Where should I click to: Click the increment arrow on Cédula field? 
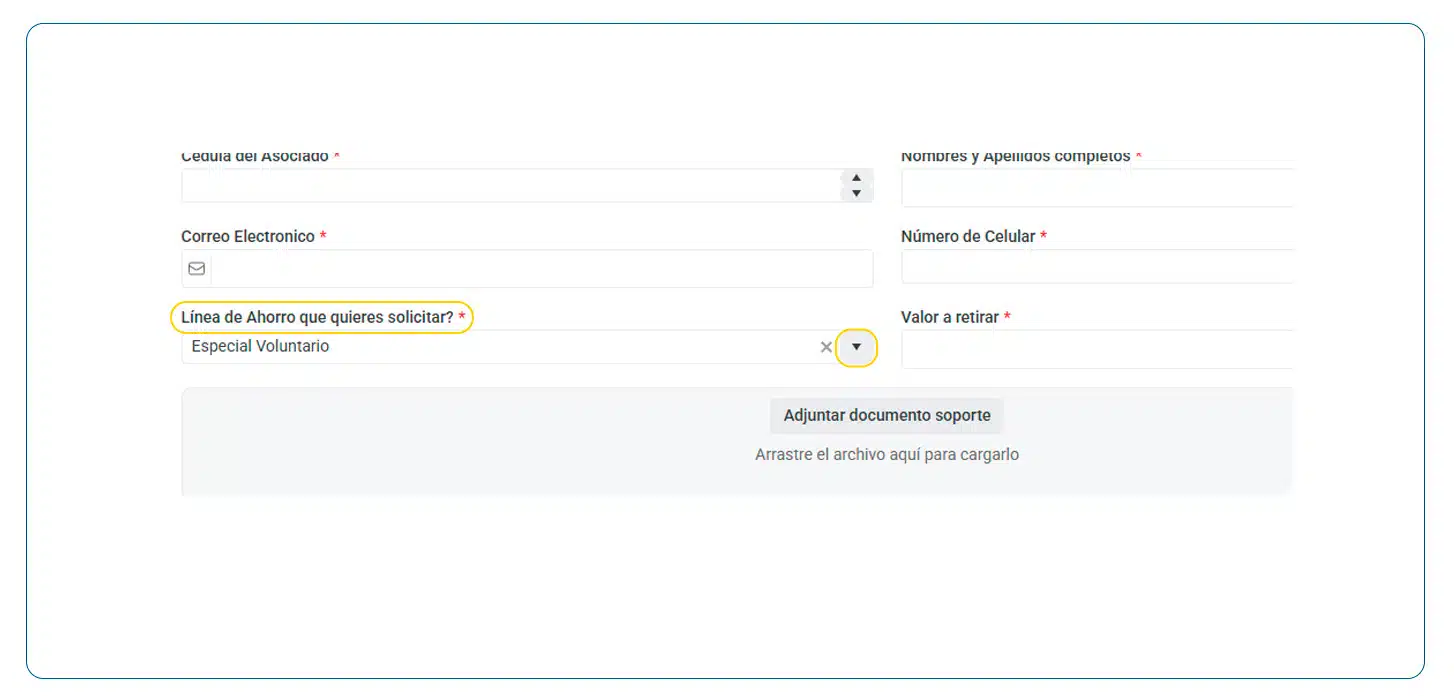pyautogui.click(x=856, y=178)
